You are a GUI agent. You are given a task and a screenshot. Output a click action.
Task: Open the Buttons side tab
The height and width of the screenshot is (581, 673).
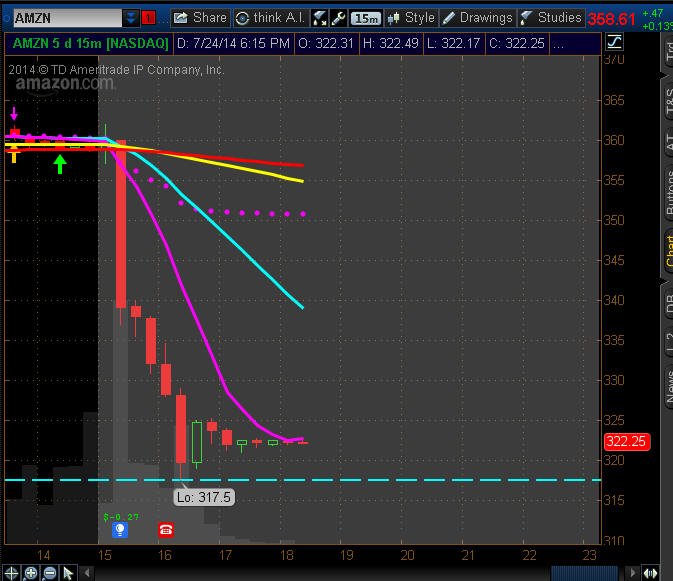click(668, 191)
